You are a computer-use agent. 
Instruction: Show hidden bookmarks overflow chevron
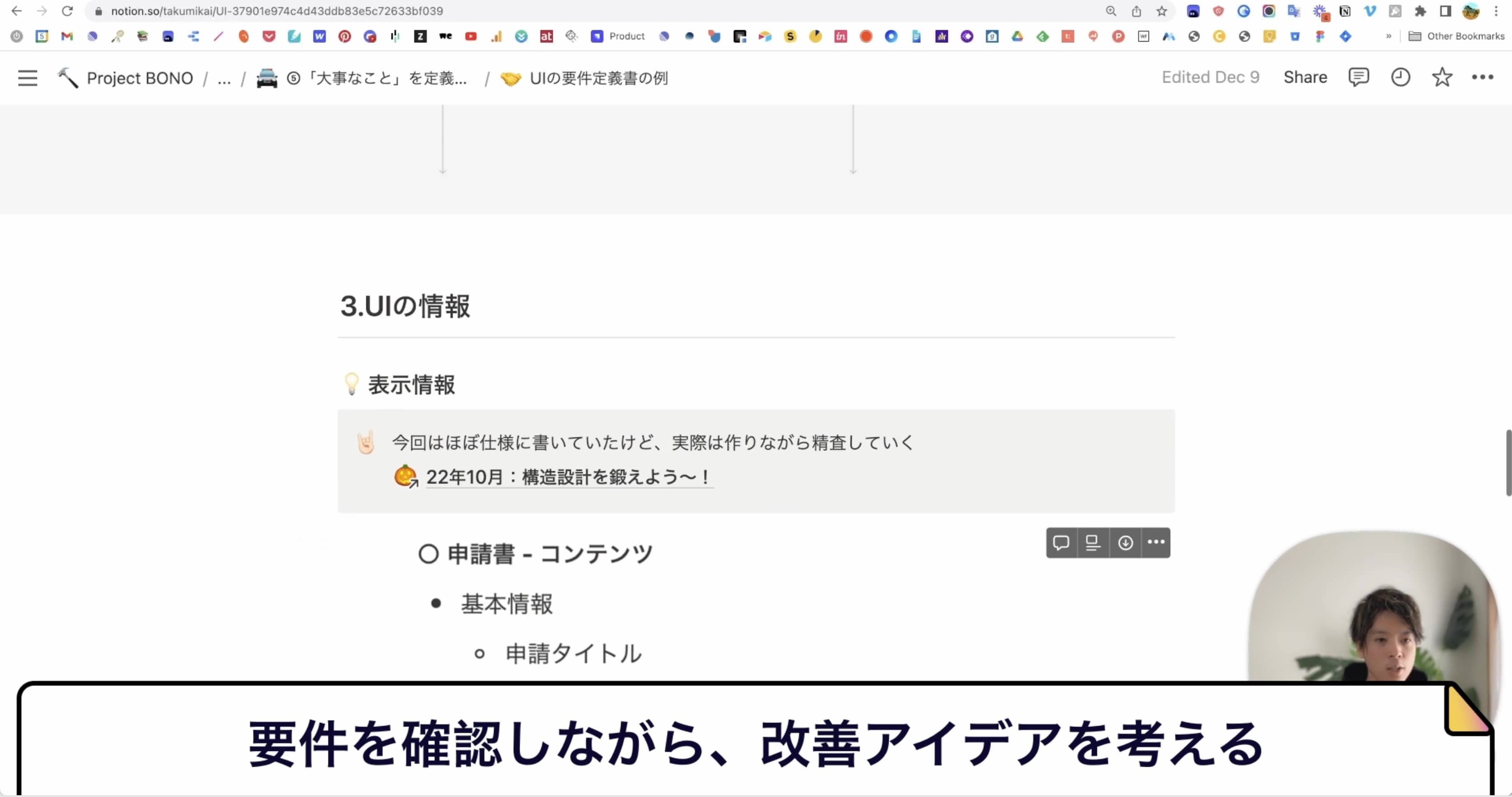(1388, 36)
